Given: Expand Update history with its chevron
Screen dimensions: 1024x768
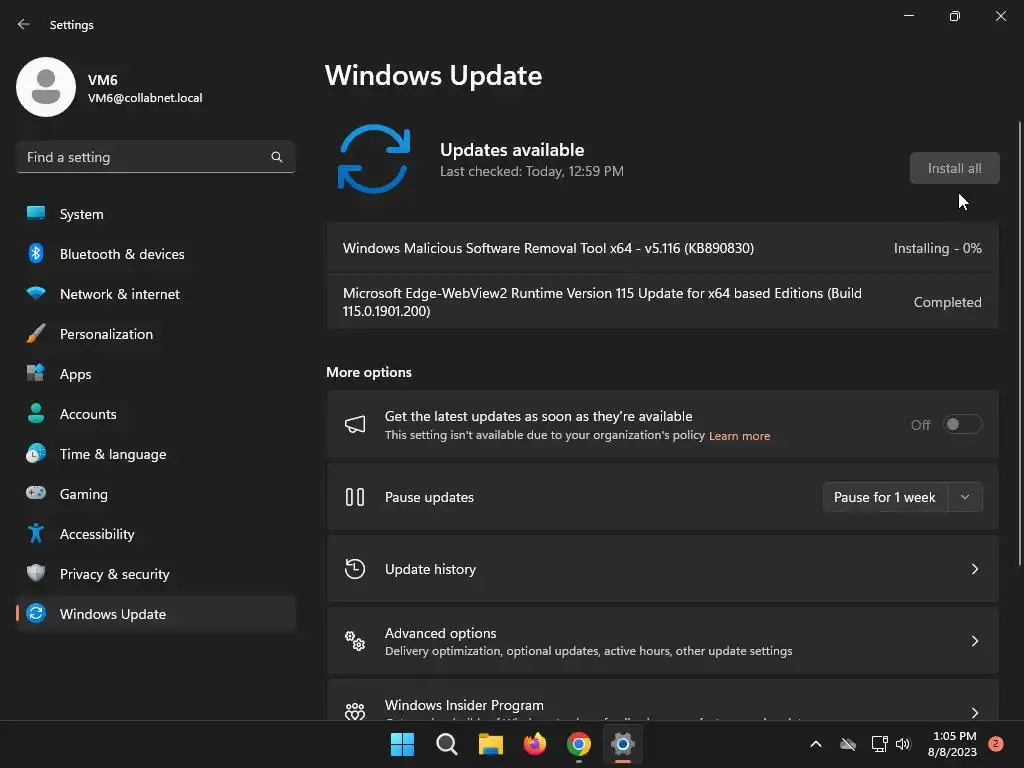Looking at the screenshot, I should click(974, 569).
